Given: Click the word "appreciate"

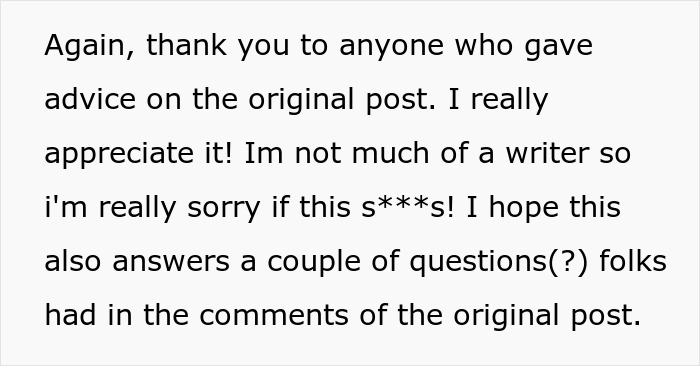Looking at the screenshot, I should click(119, 155).
